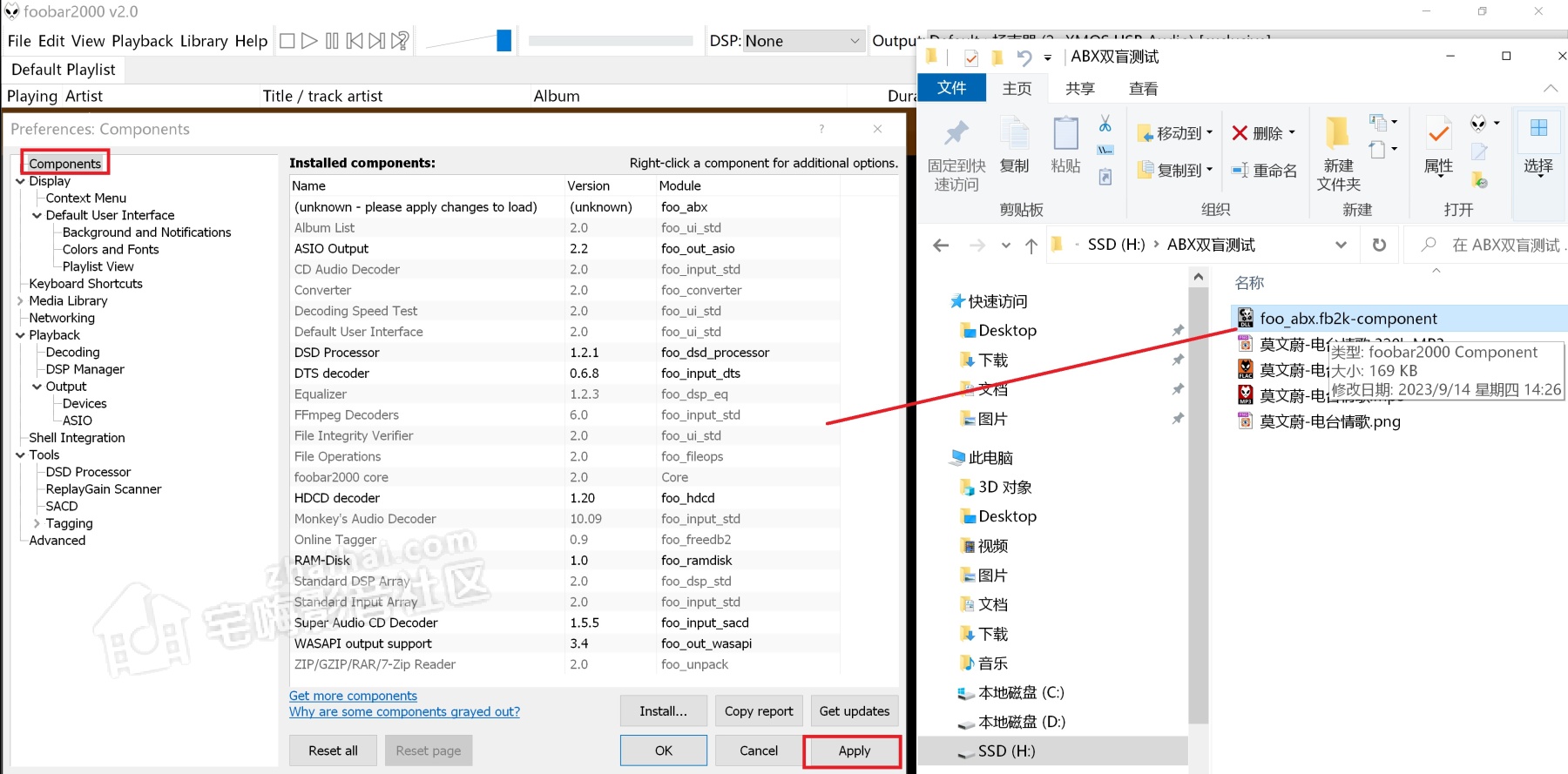
Task: Click Explorer back arrow
Action: point(941,246)
